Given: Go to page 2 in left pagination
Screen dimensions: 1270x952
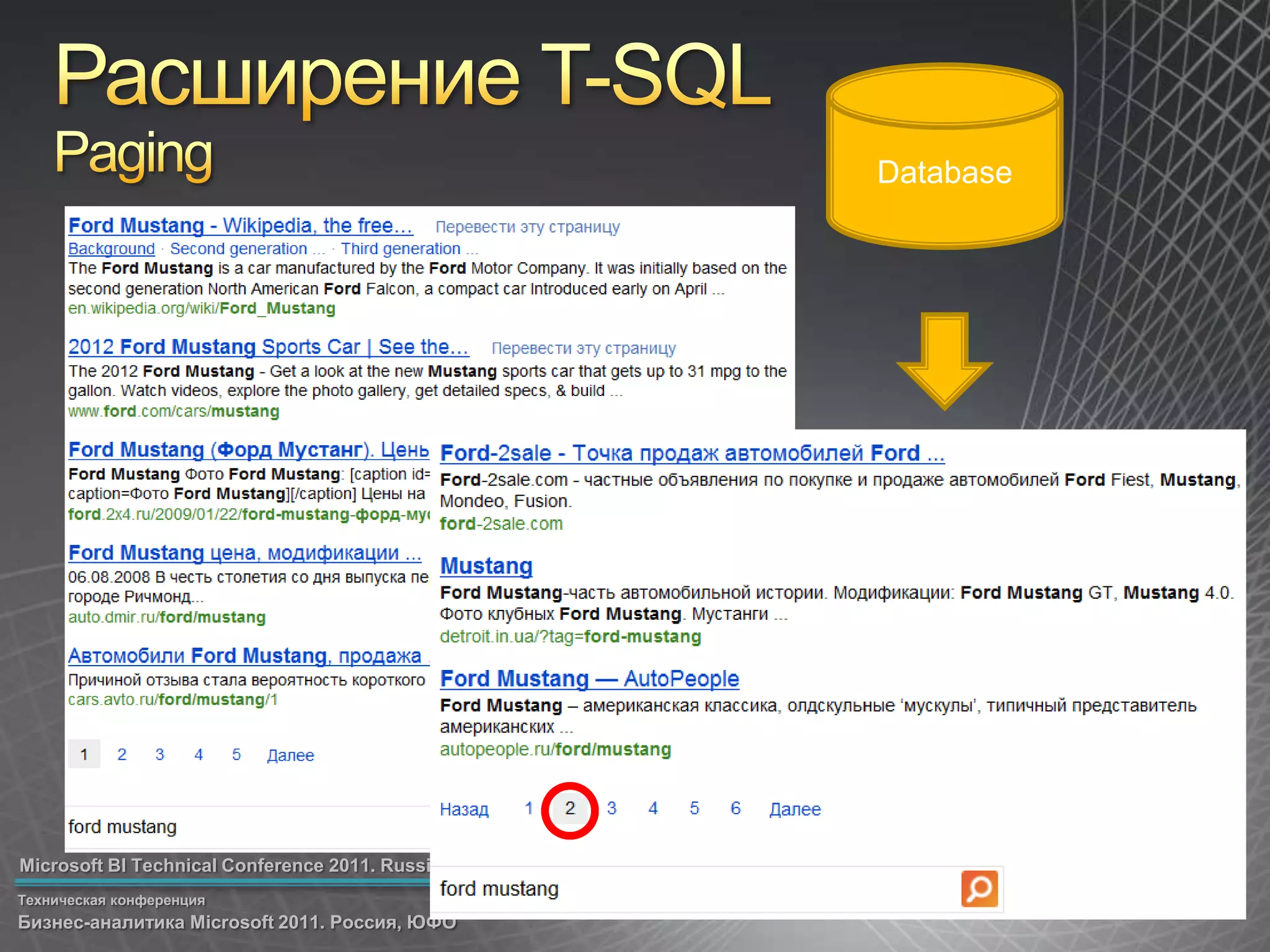Looking at the screenshot, I should point(122,754).
